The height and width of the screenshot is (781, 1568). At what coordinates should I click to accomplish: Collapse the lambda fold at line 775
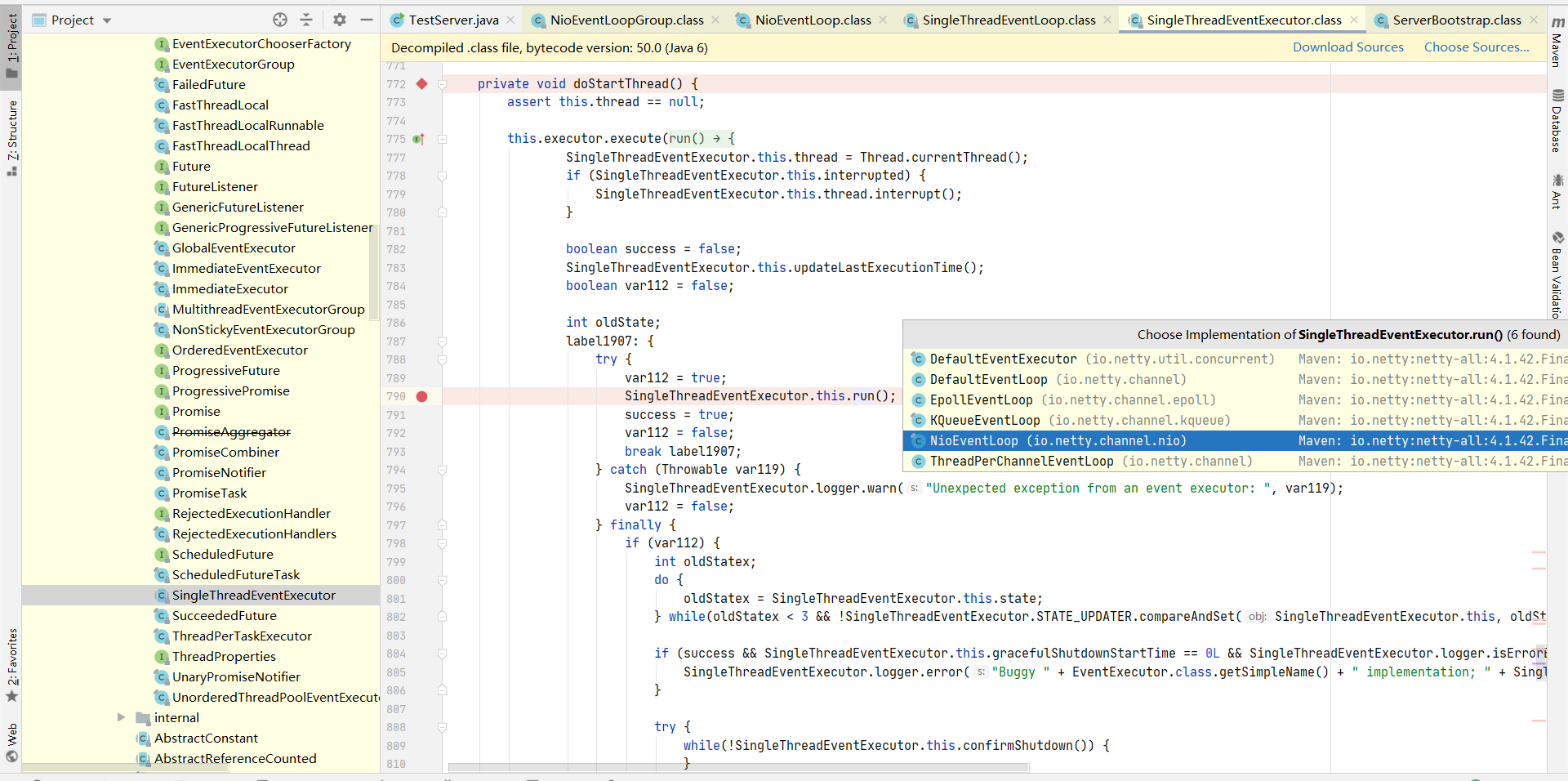[442, 139]
